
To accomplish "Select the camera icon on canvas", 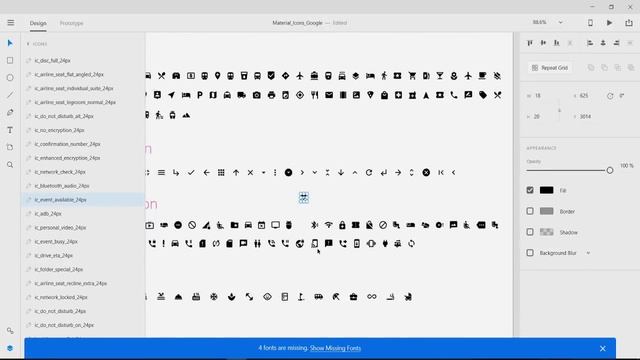I will [256, 95].
